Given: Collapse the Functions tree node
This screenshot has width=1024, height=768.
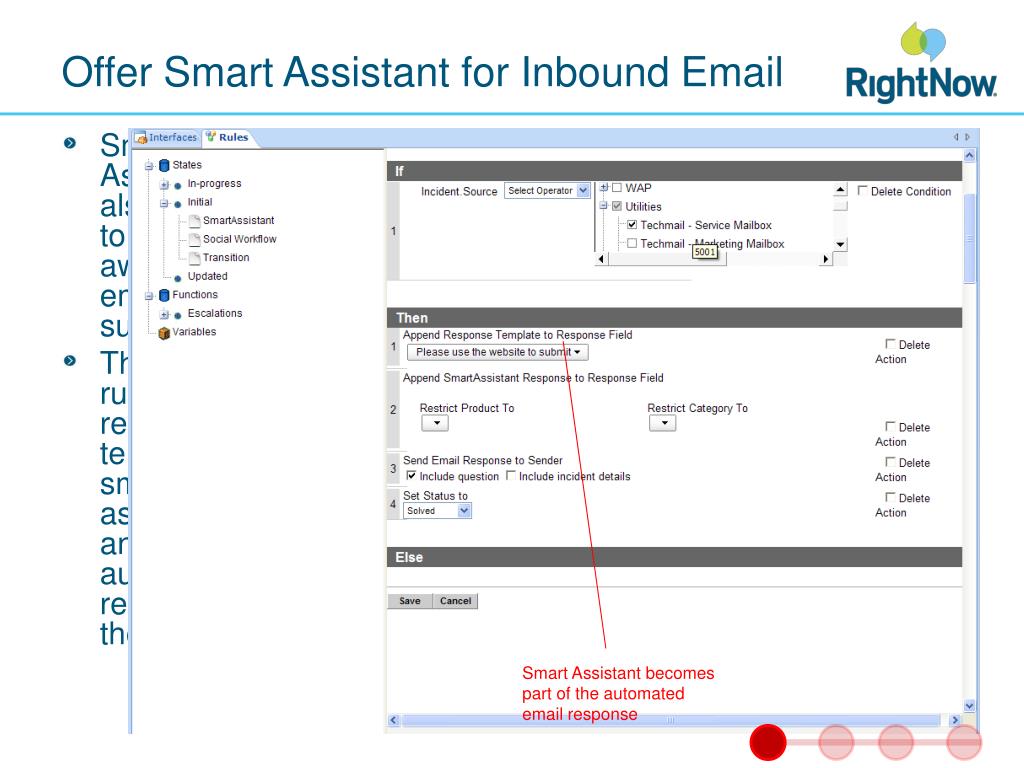Looking at the screenshot, I should [149, 296].
